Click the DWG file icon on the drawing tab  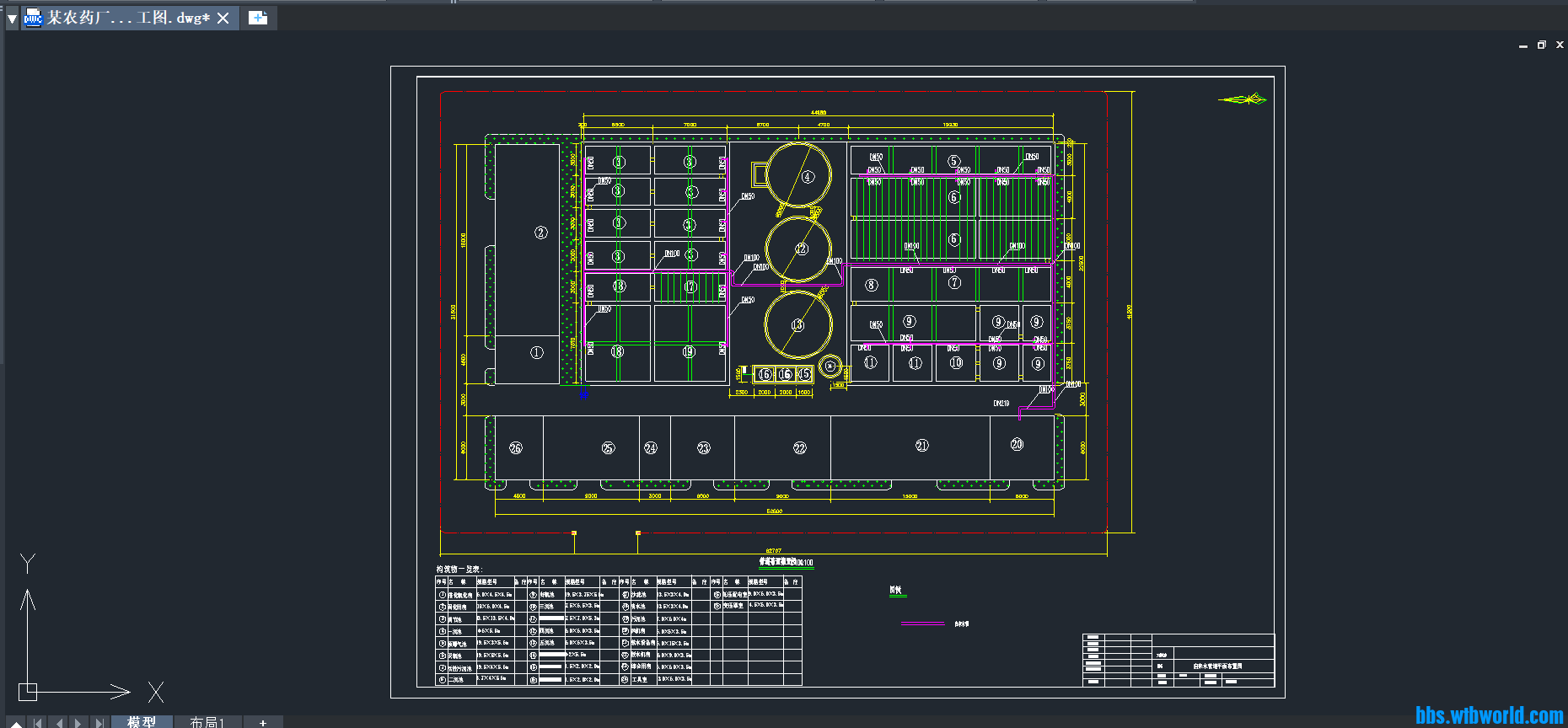pyautogui.click(x=33, y=18)
